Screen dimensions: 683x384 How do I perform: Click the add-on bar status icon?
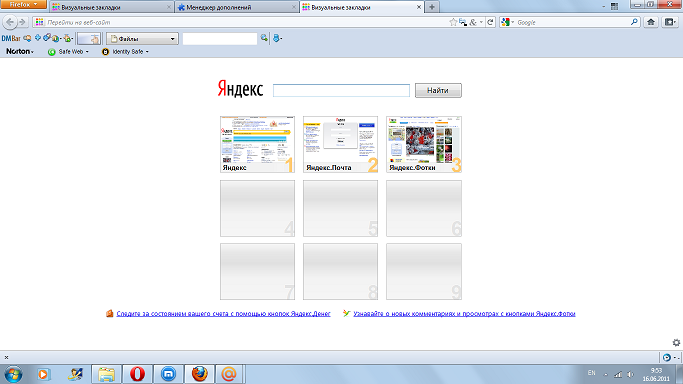(x=667, y=357)
